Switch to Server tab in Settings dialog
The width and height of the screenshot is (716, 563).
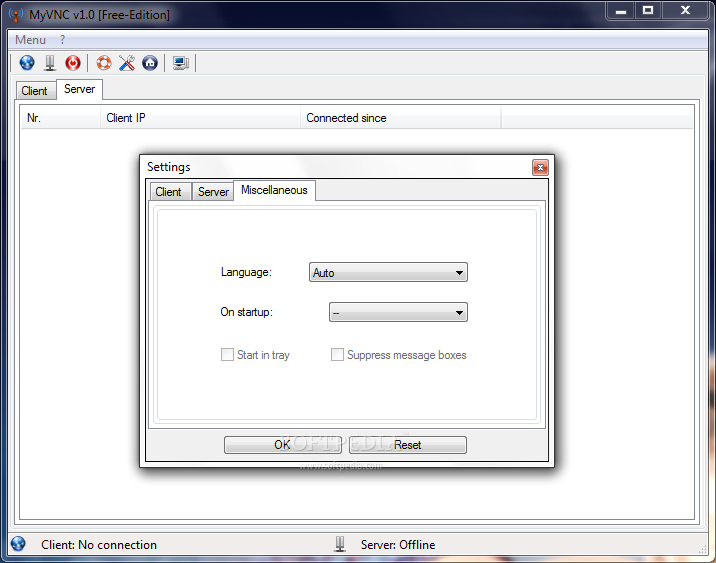213,192
